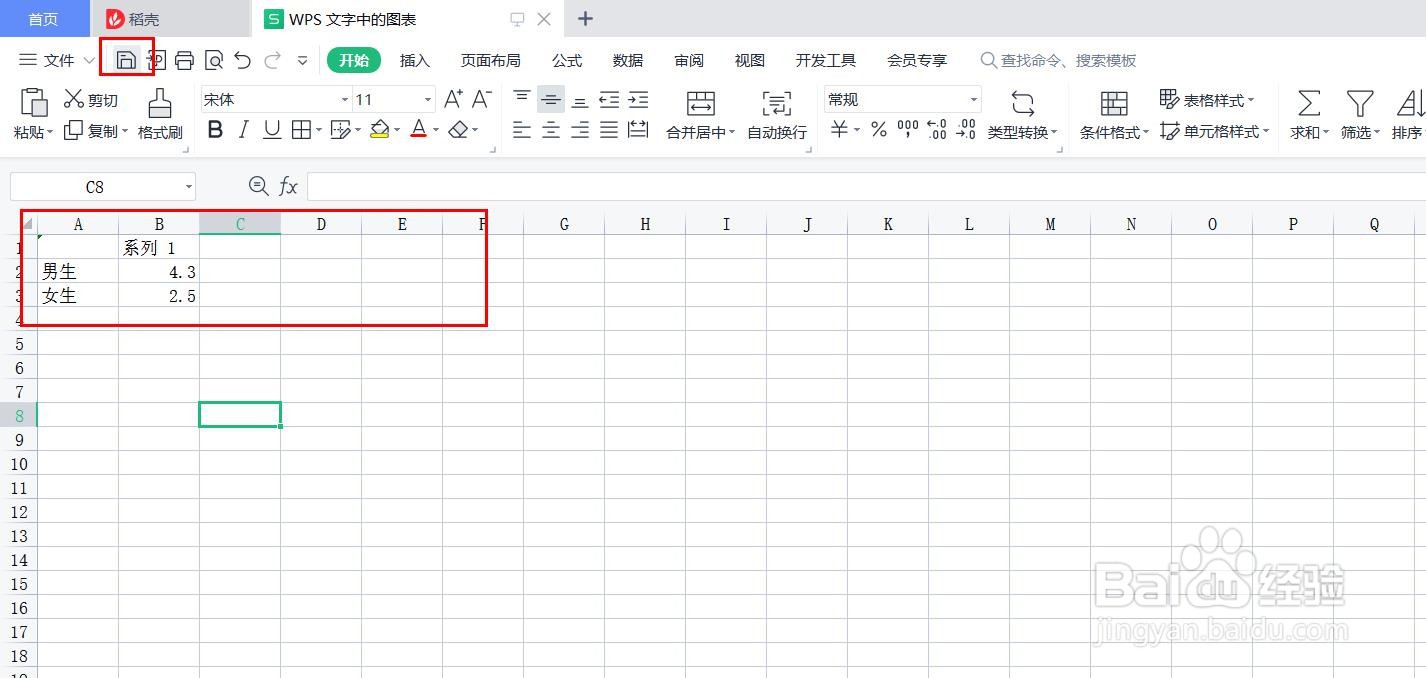This screenshot has height=678, width=1426.
Task: Switch to 稻壳 tab
Action: (x=170, y=19)
